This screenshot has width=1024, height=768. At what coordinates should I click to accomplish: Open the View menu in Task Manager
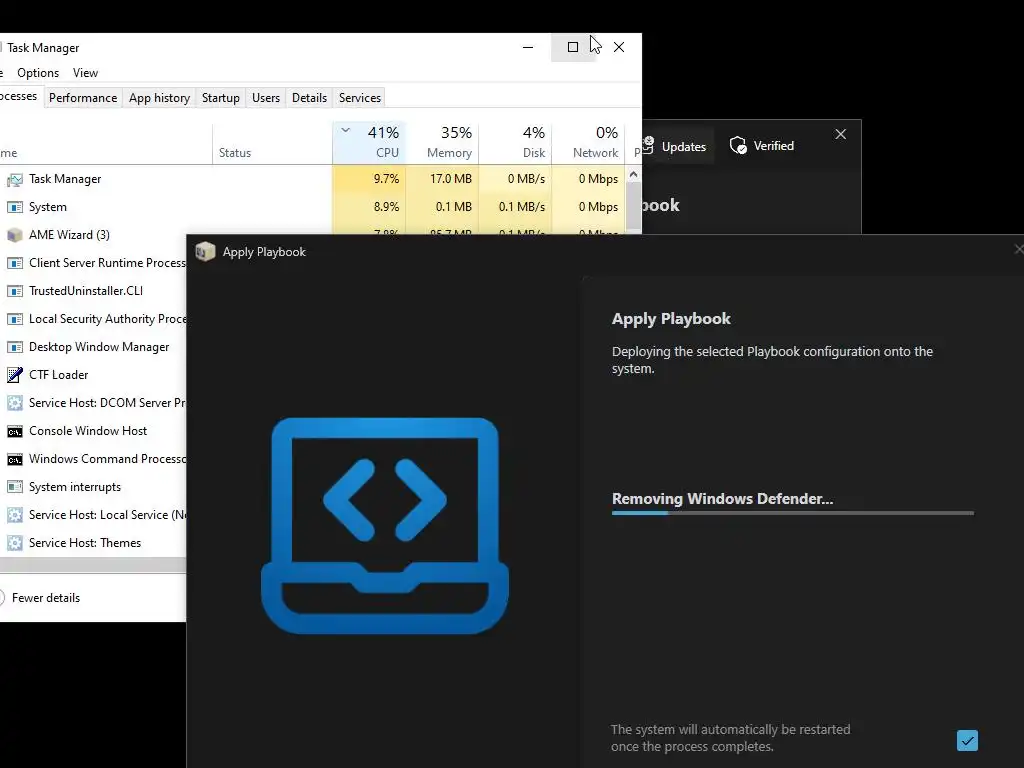86,72
